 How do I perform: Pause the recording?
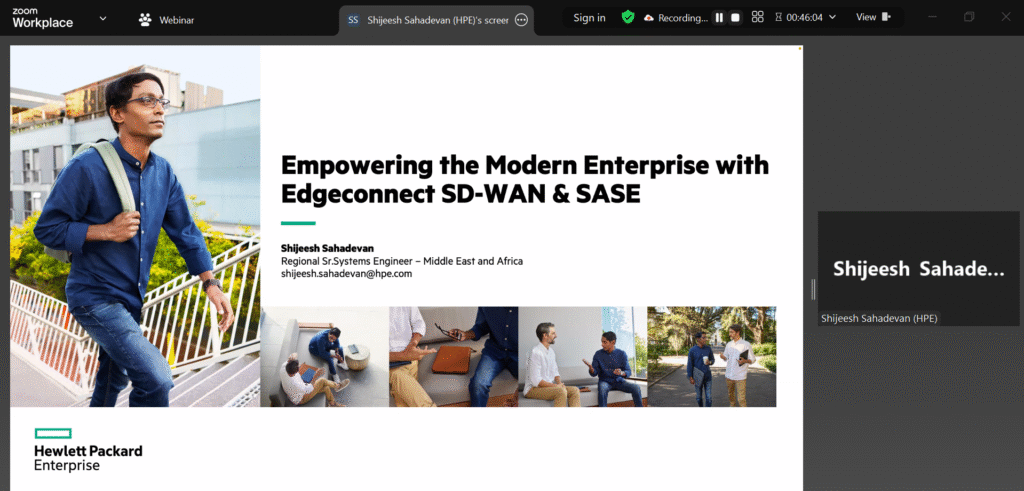point(719,18)
